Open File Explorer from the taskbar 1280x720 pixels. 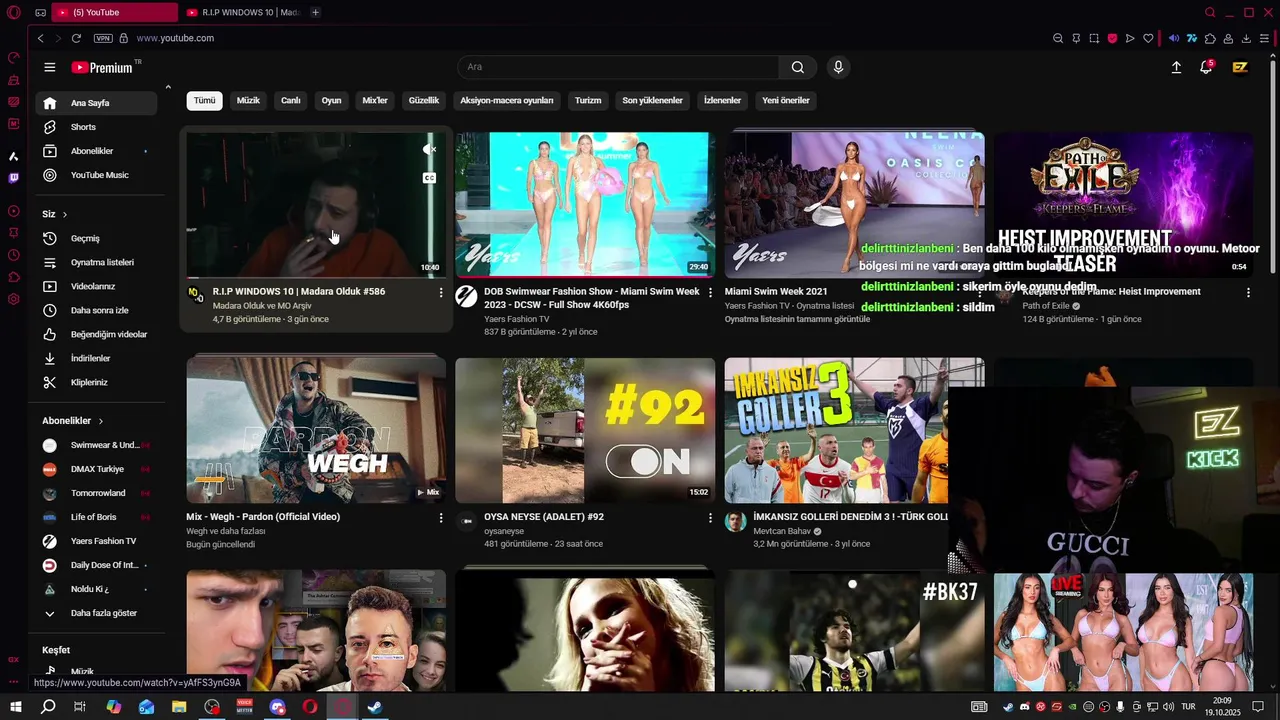tap(179, 707)
